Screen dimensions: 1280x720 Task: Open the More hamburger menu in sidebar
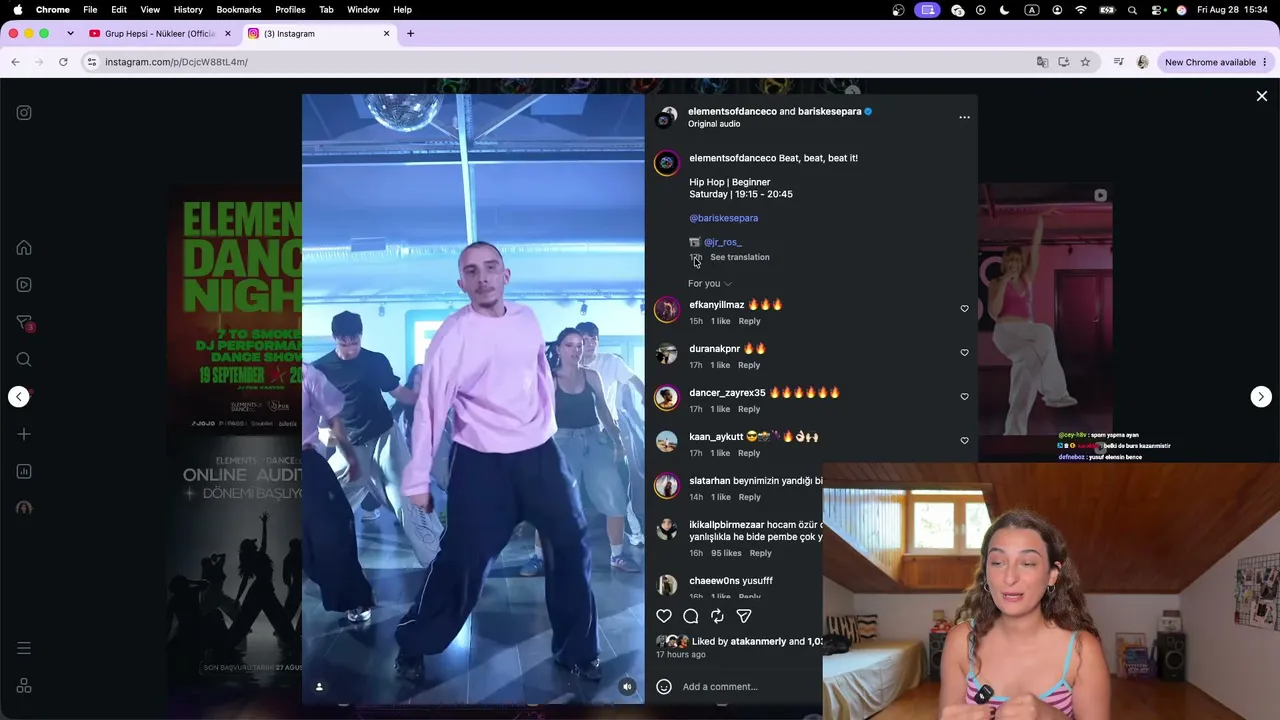click(24, 648)
